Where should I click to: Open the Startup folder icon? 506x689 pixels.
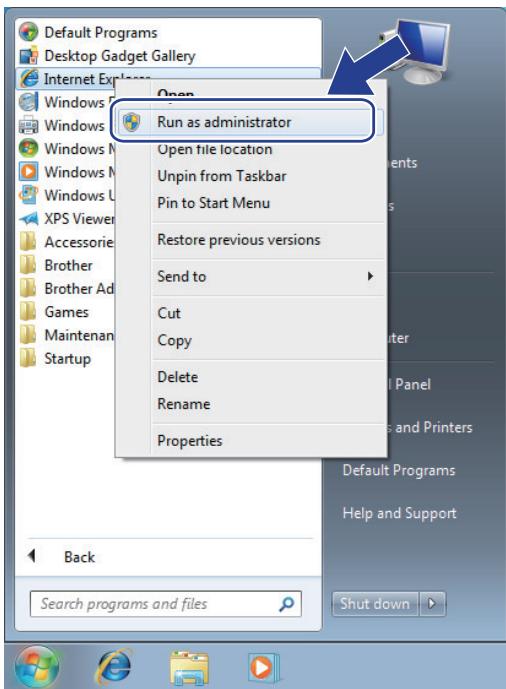(28, 358)
